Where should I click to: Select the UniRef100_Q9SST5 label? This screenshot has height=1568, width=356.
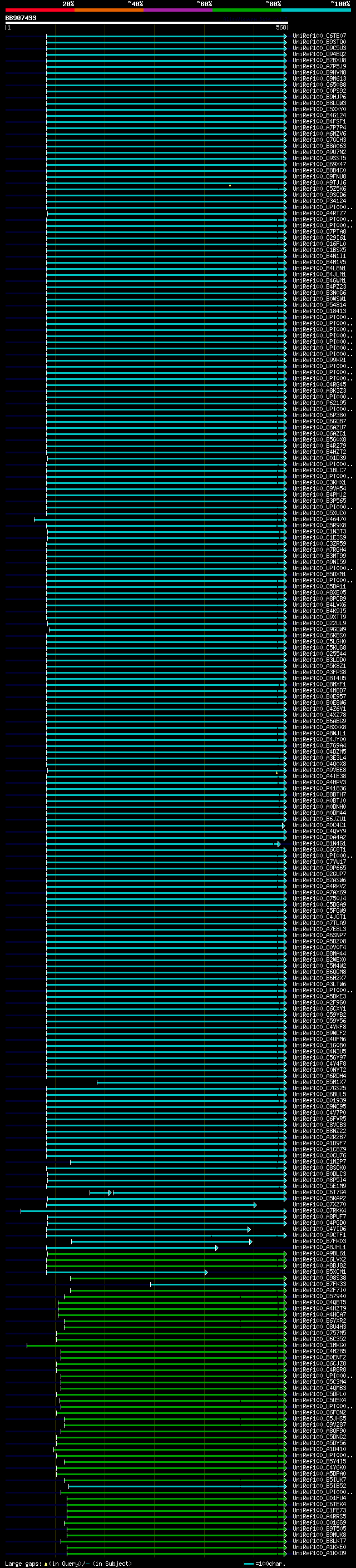[x=319, y=159]
